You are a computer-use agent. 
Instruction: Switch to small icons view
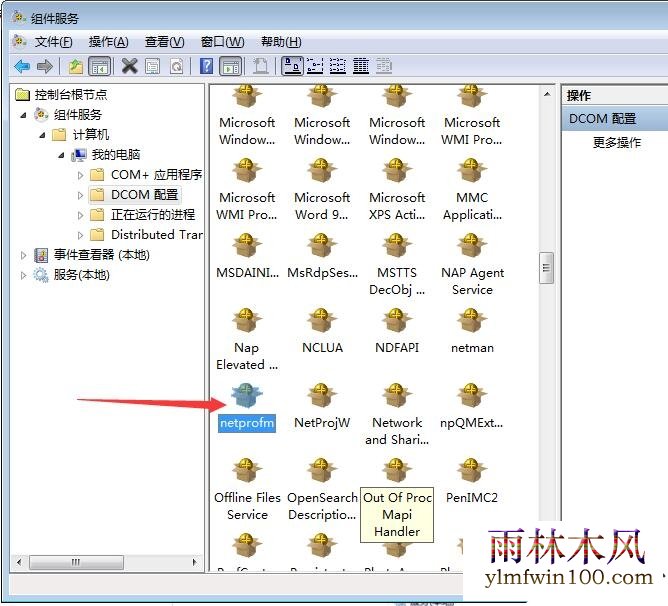tap(315, 66)
